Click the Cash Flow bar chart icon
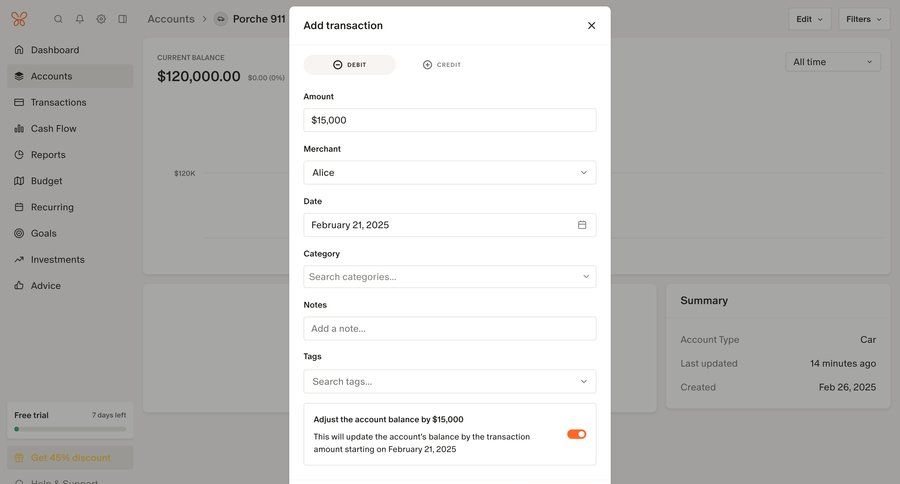 tap(19, 129)
